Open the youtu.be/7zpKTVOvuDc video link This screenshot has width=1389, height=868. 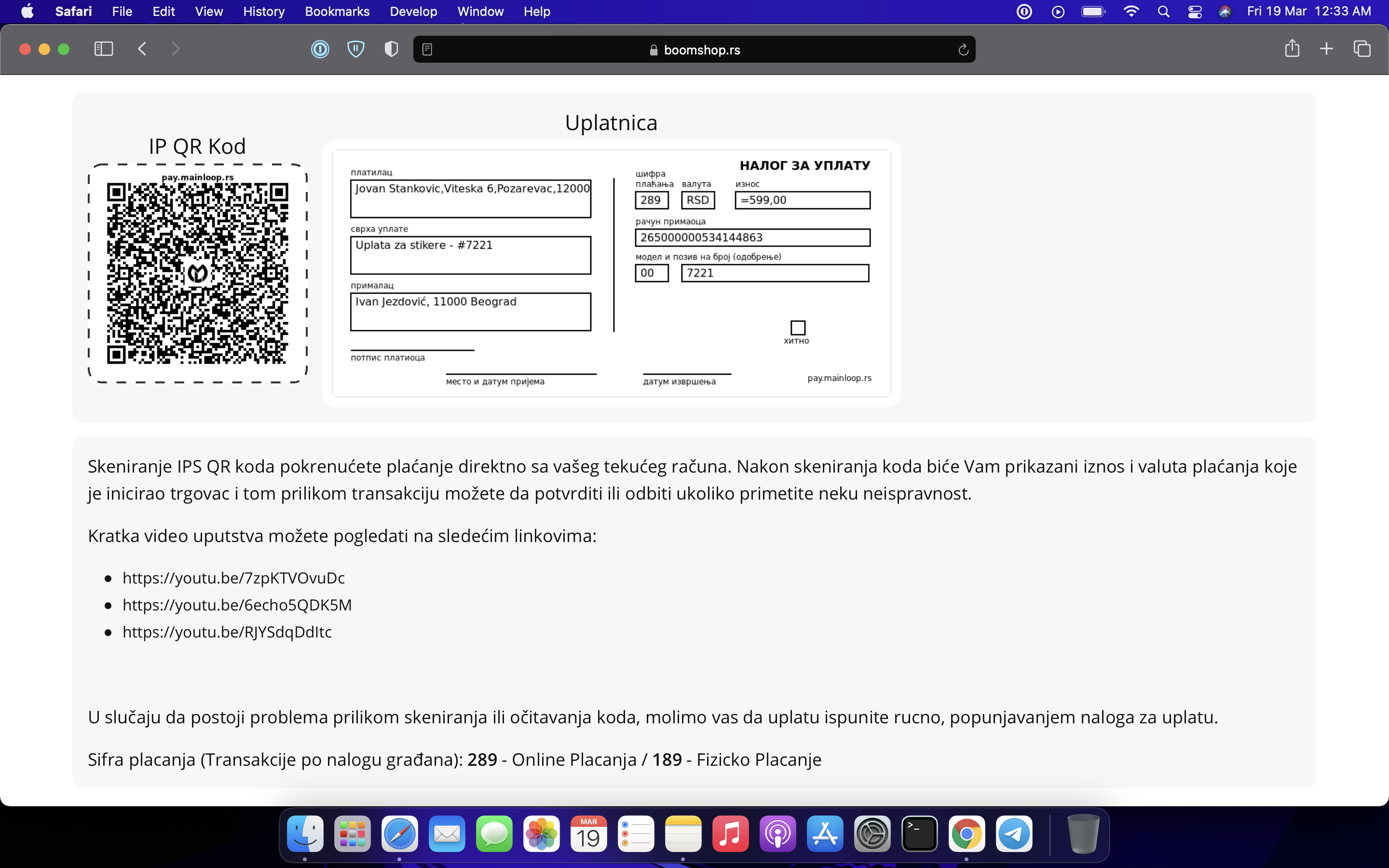(x=233, y=578)
